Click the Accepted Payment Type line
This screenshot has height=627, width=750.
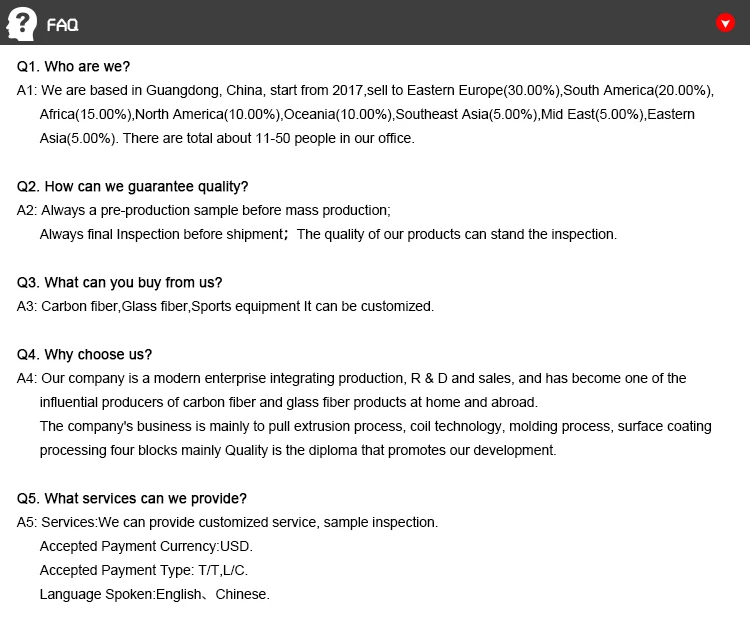click(143, 571)
